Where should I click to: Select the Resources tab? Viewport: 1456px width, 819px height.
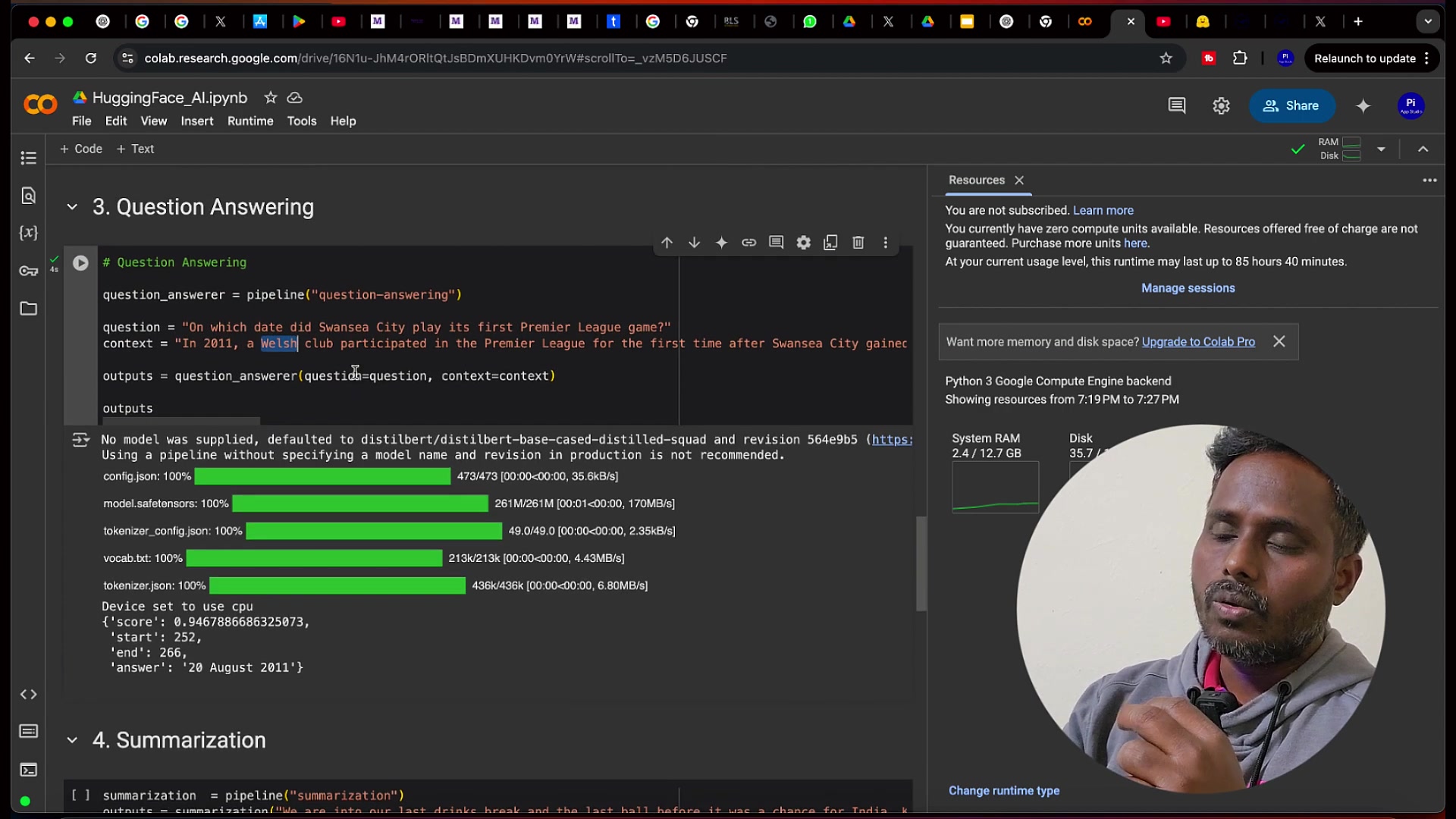point(976,180)
